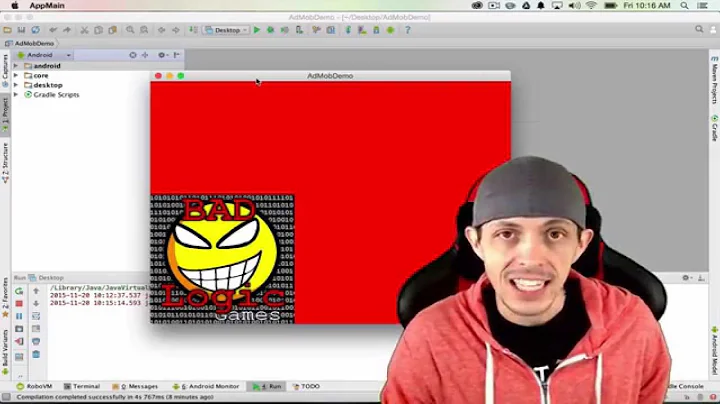This screenshot has height=404, width=720.
Task: Open the Terminal tool window tab
Action: tap(82, 387)
